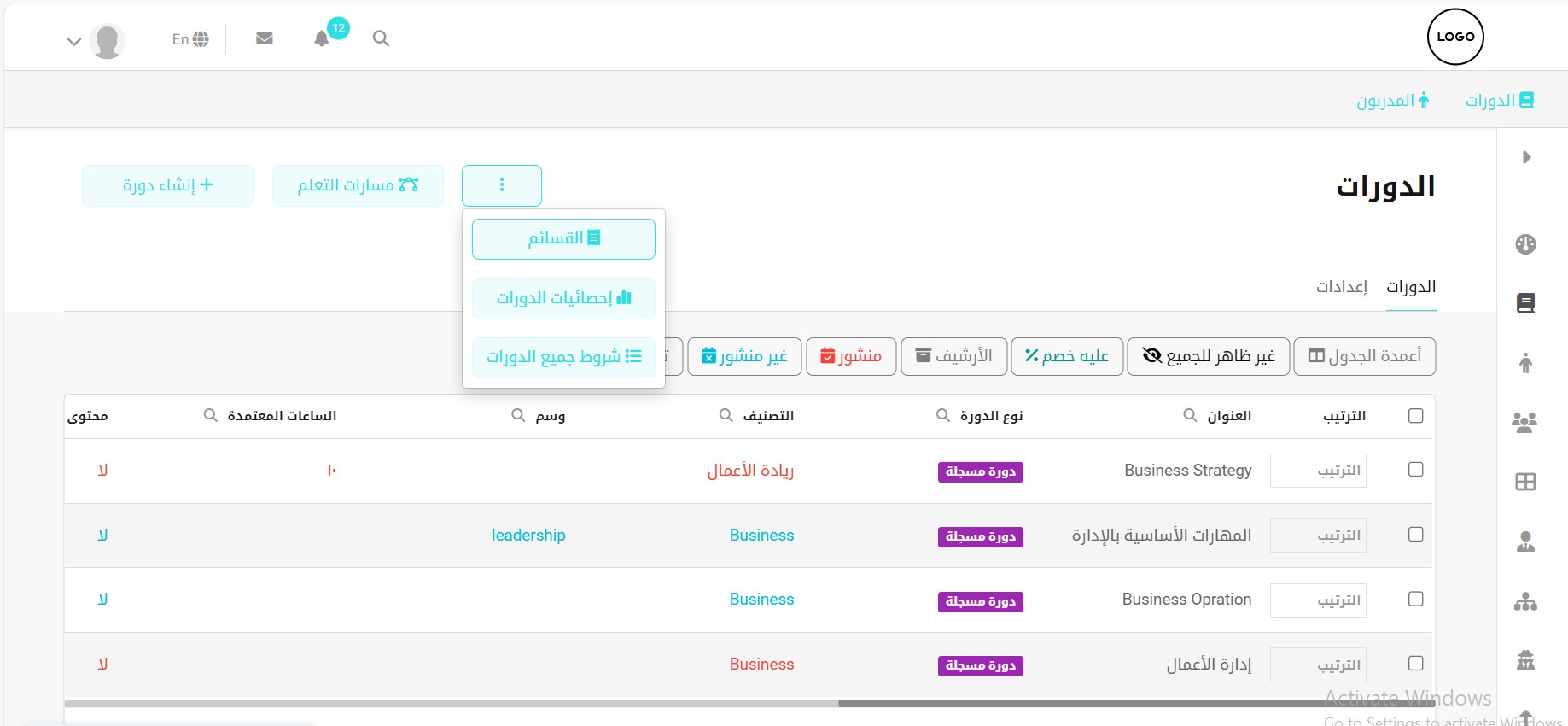Click the book courses icon in sidebar

(x=1525, y=303)
